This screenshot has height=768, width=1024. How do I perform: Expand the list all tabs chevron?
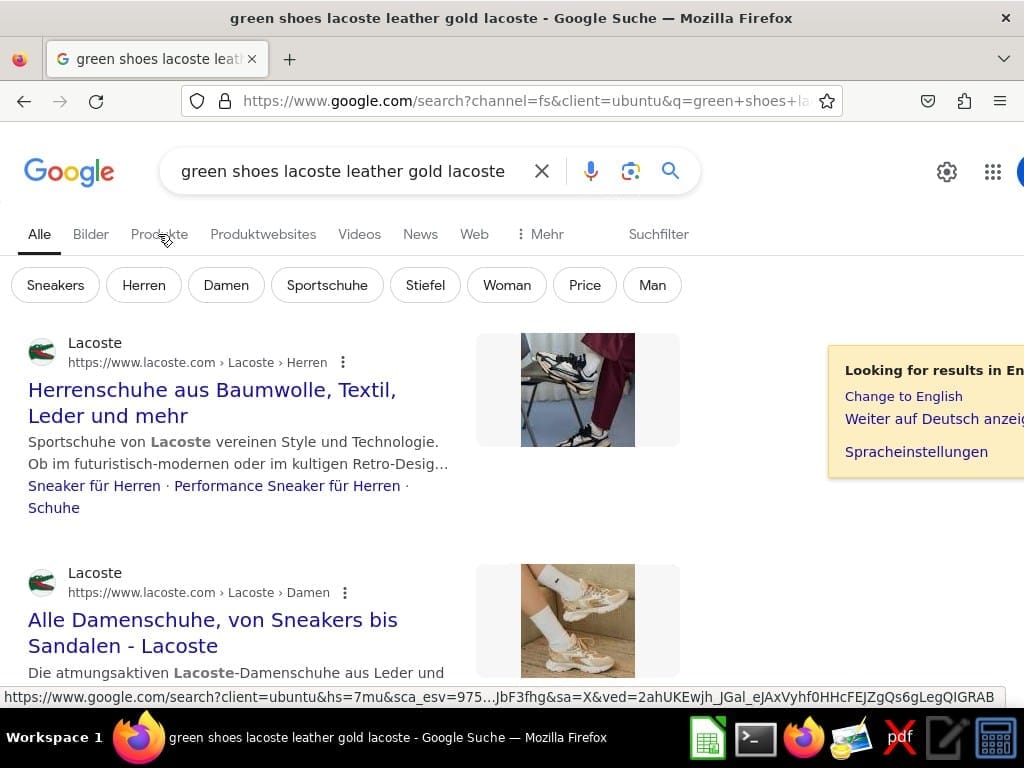[x=1004, y=59]
